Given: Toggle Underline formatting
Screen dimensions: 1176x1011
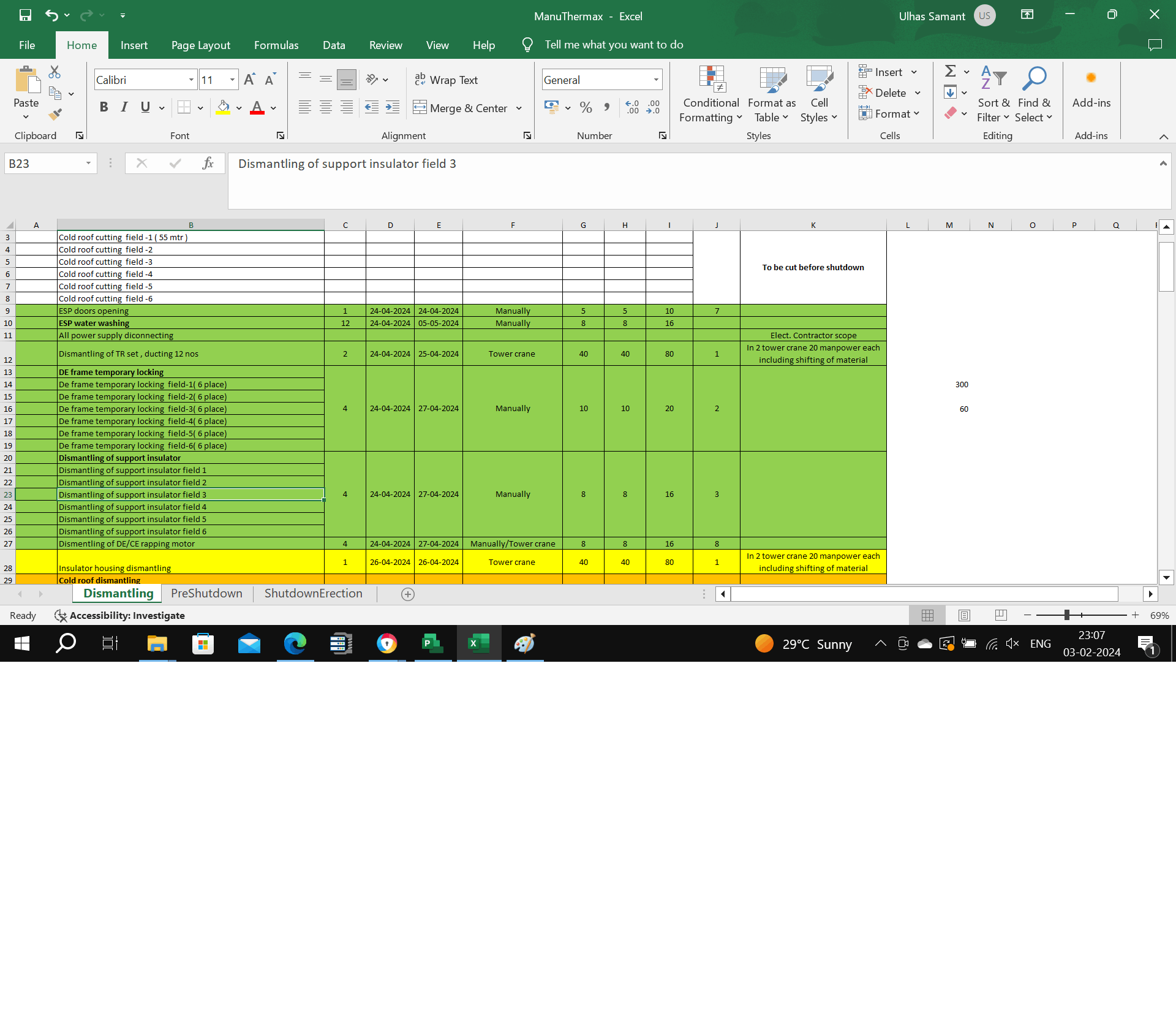Looking at the screenshot, I should 145,108.
